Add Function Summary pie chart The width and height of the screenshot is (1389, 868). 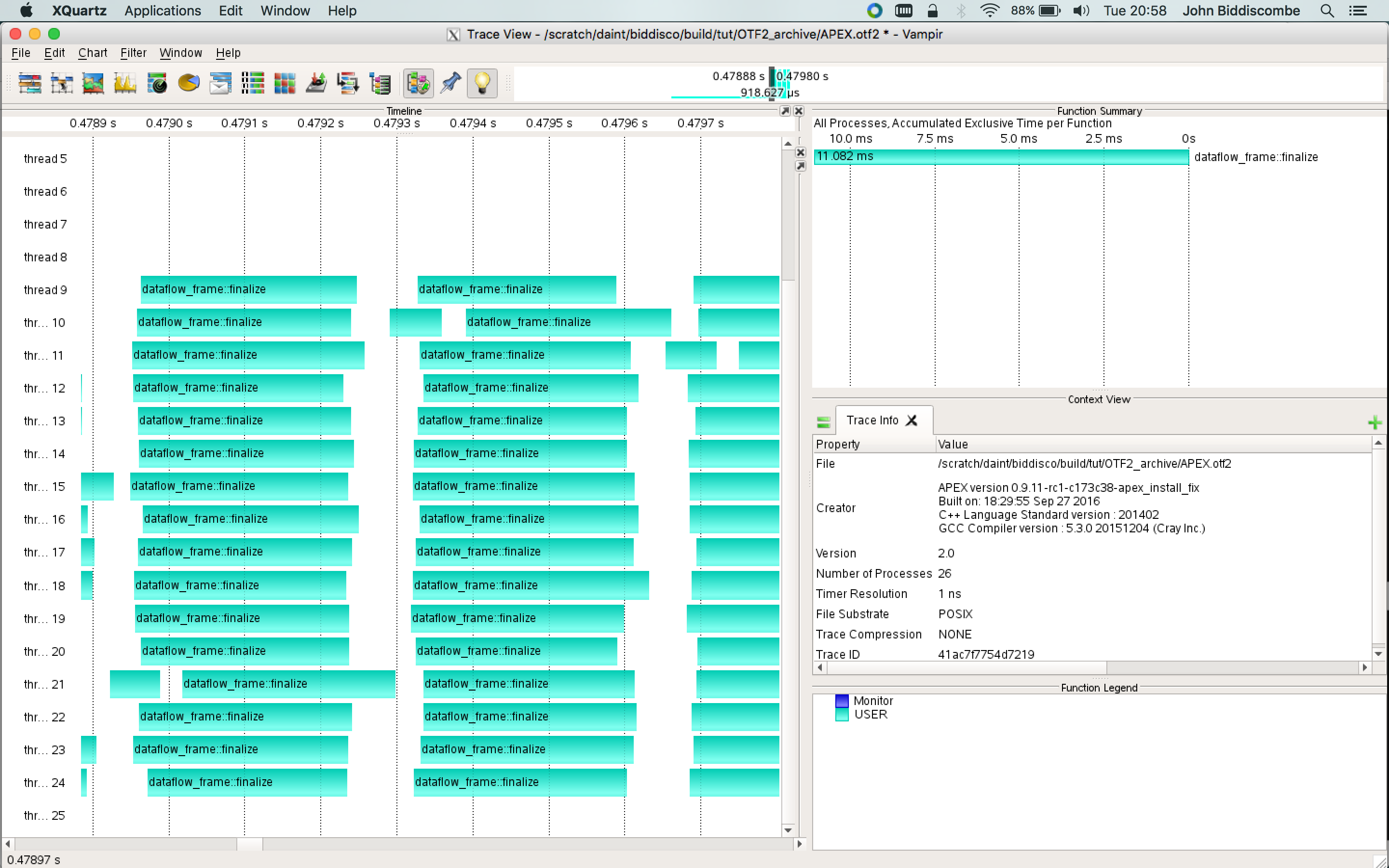pos(189,83)
